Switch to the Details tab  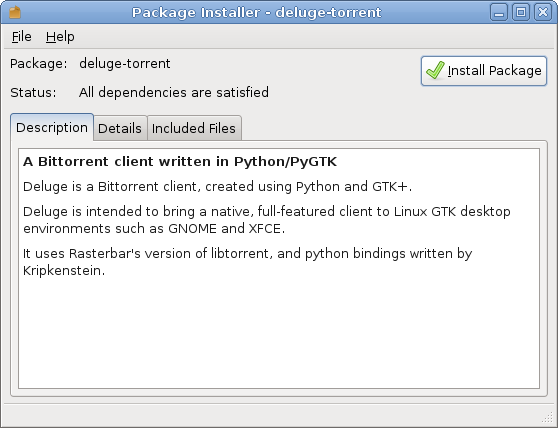tap(120, 128)
